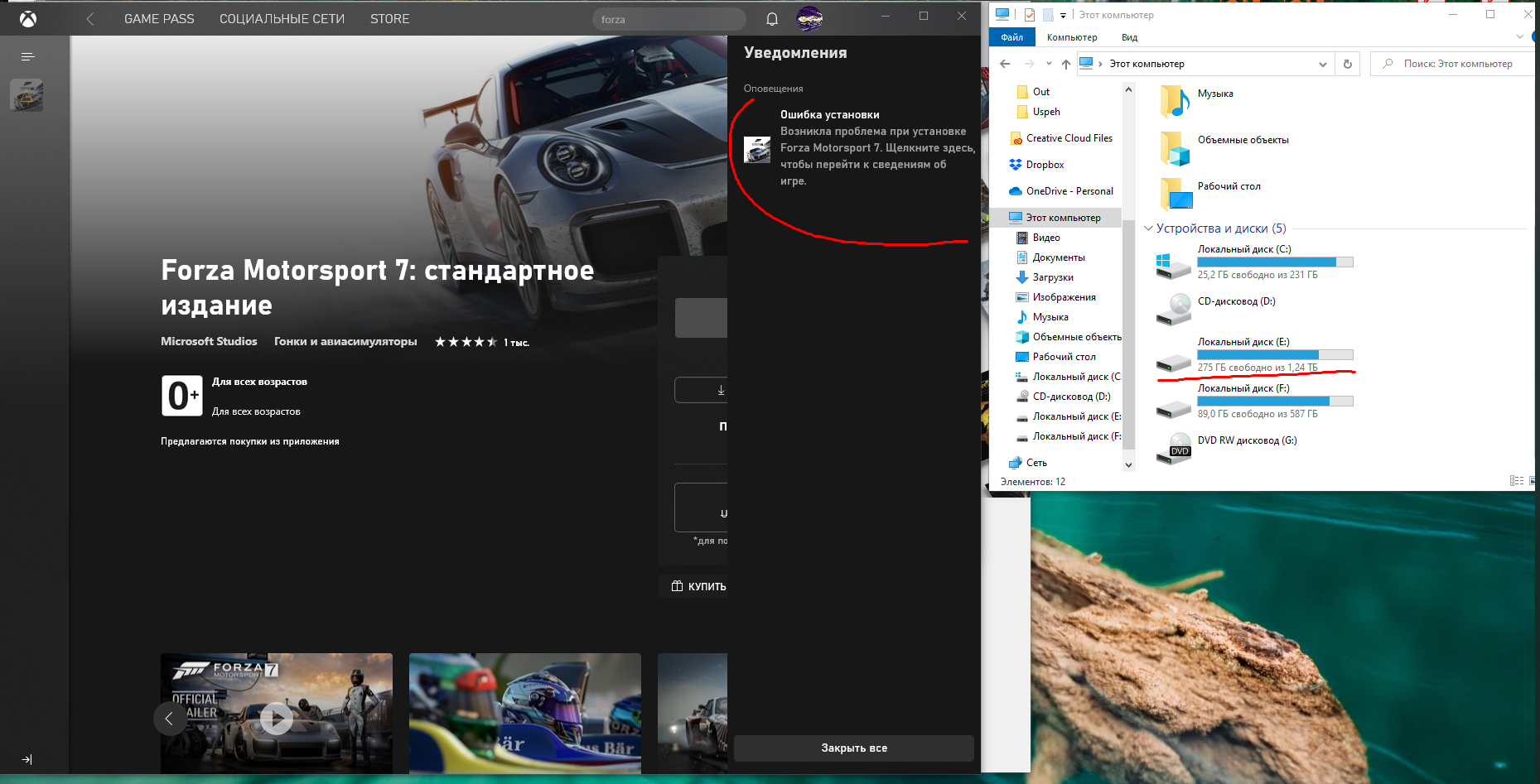
Task: Click the Properties quick access icon
Action: (x=1029, y=14)
